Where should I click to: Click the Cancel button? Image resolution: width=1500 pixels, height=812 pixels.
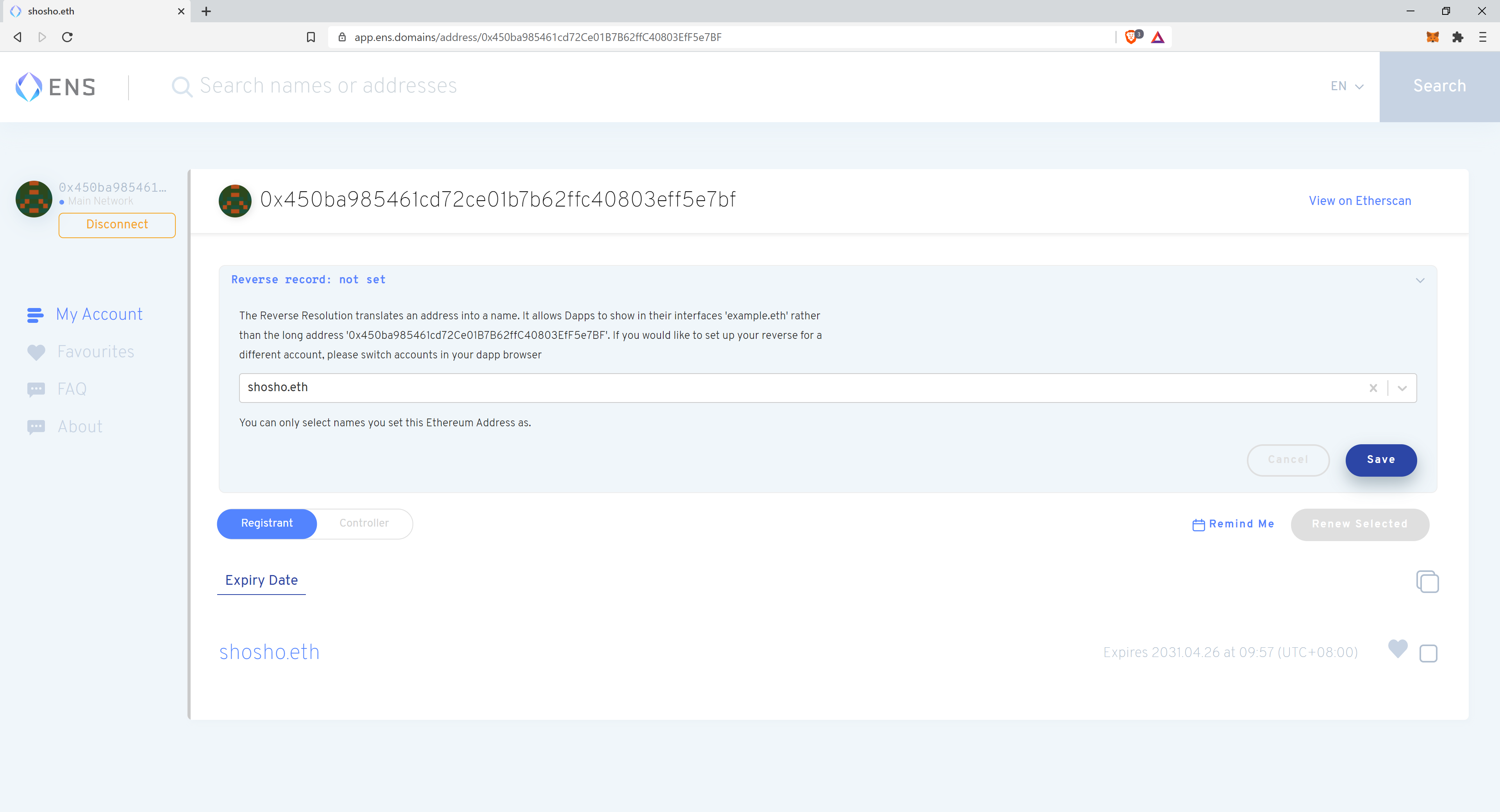(1287, 460)
